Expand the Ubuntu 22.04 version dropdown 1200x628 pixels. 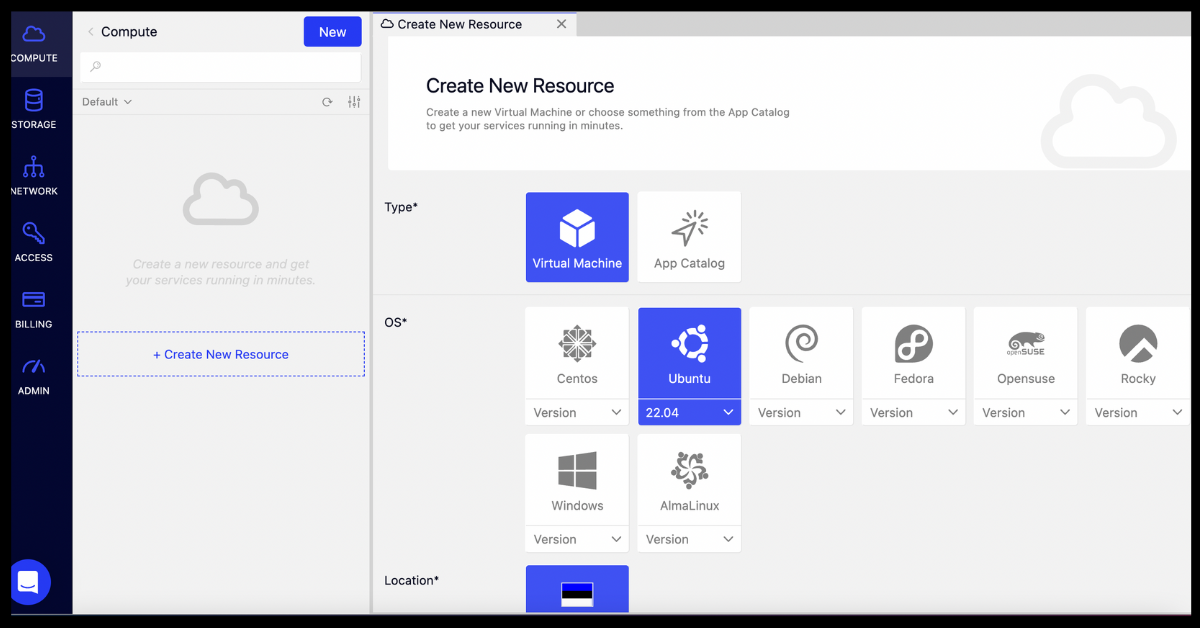(689, 412)
